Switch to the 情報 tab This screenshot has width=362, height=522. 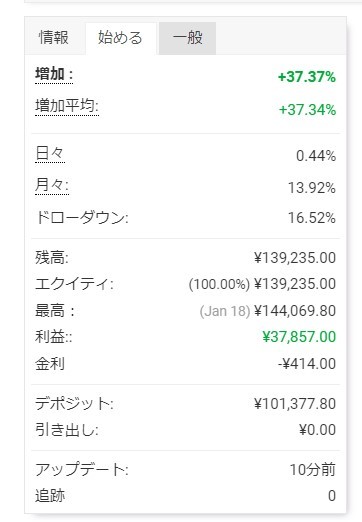54,37
